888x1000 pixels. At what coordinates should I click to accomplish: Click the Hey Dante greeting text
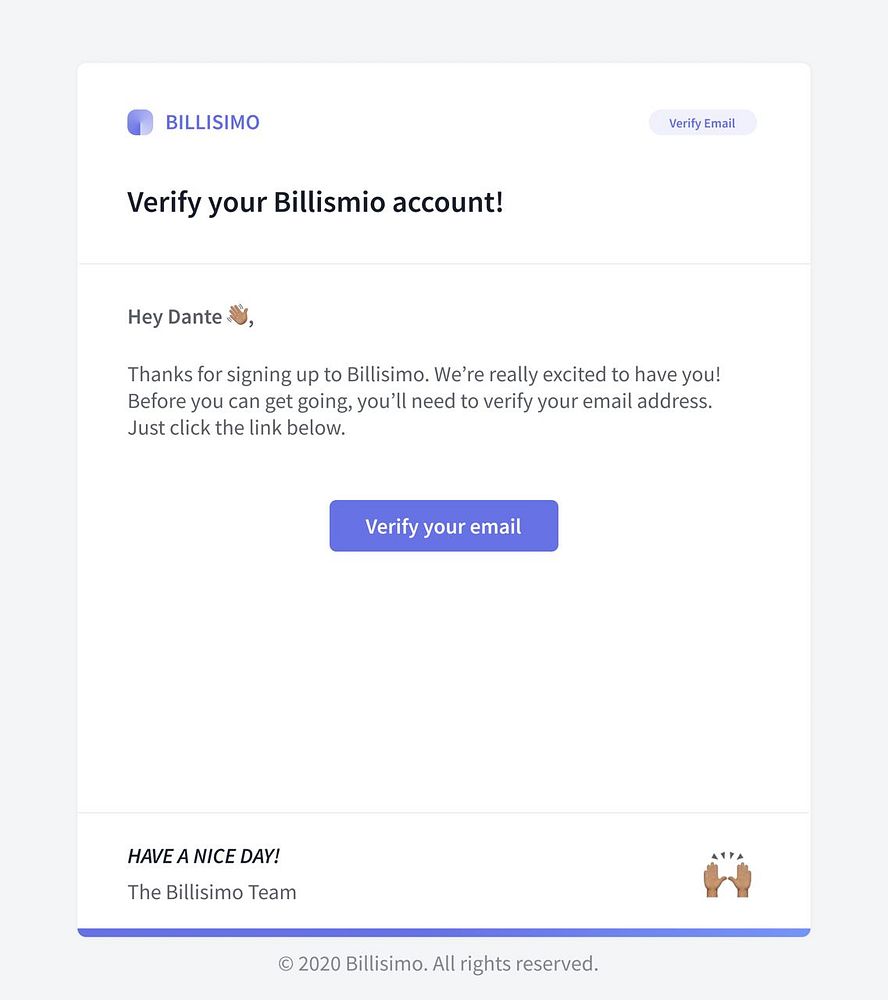(x=175, y=317)
